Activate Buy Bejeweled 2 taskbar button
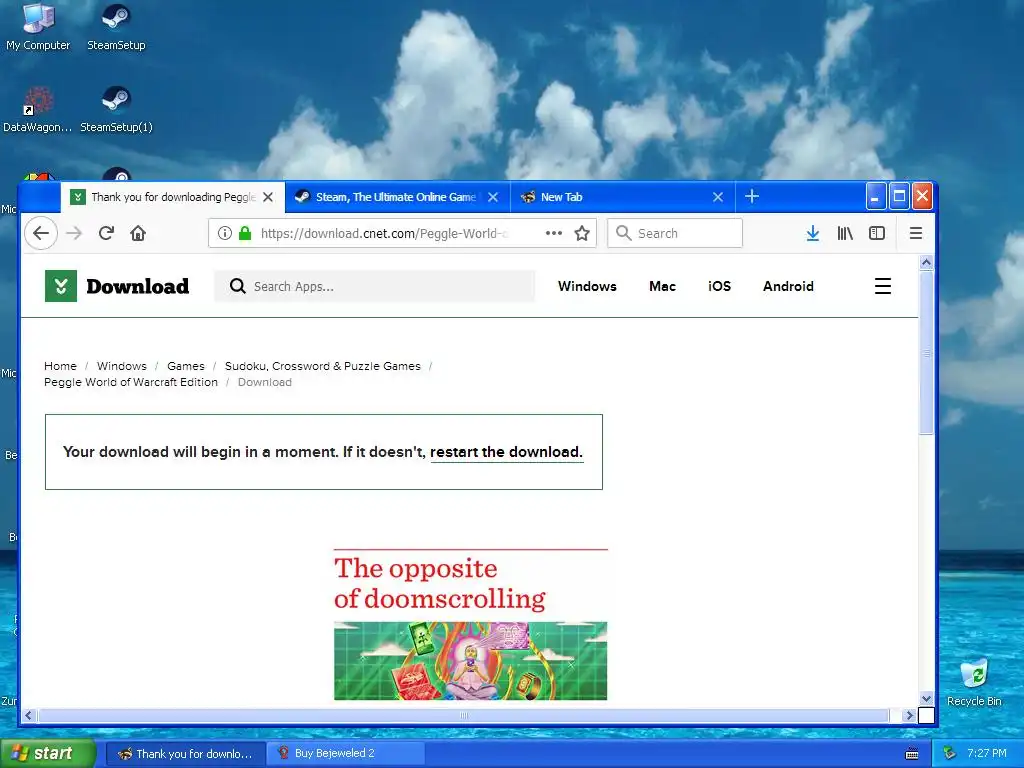This screenshot has width=1024, height=768. [346, 754]
